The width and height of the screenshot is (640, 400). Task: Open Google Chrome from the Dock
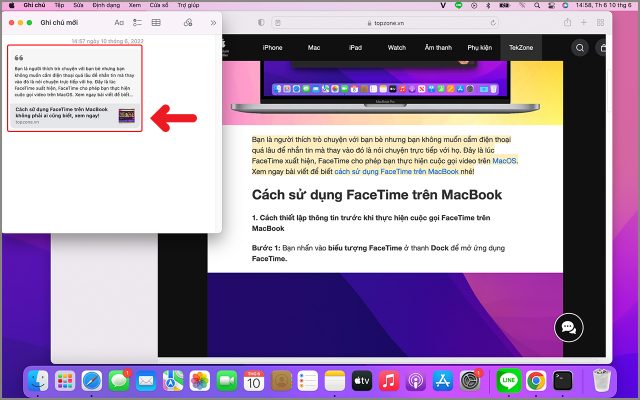pos(536,381)
